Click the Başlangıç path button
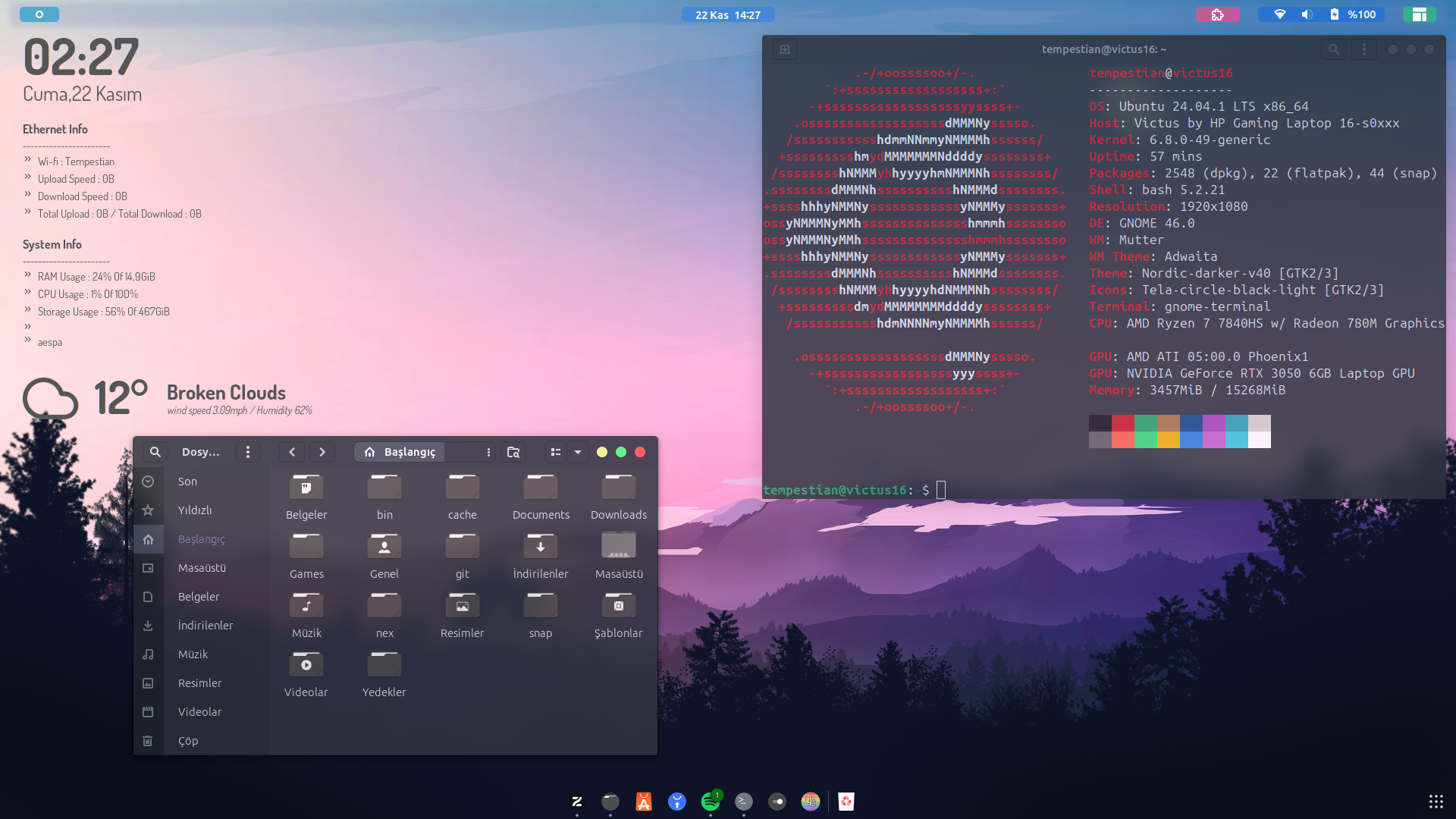This screenshot has width=1456, height=819. (x=400, y=452)
